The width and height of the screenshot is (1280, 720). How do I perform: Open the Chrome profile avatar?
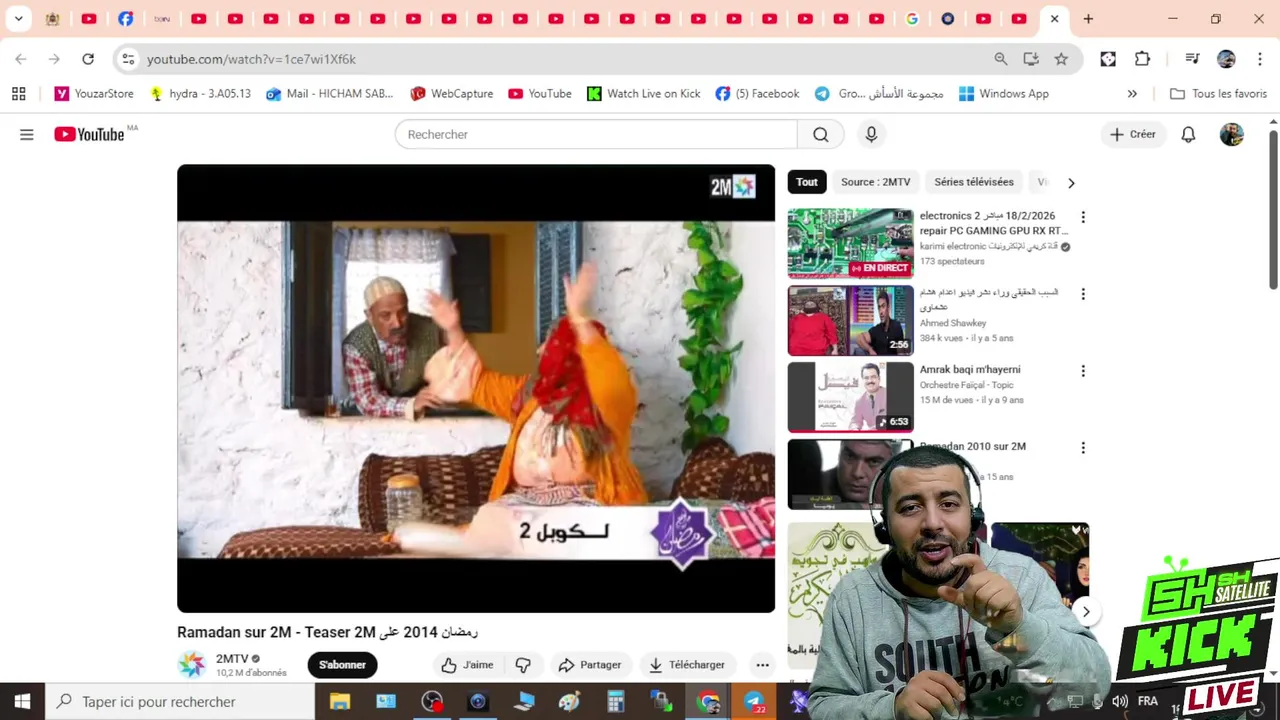[x=1226, y=59]
